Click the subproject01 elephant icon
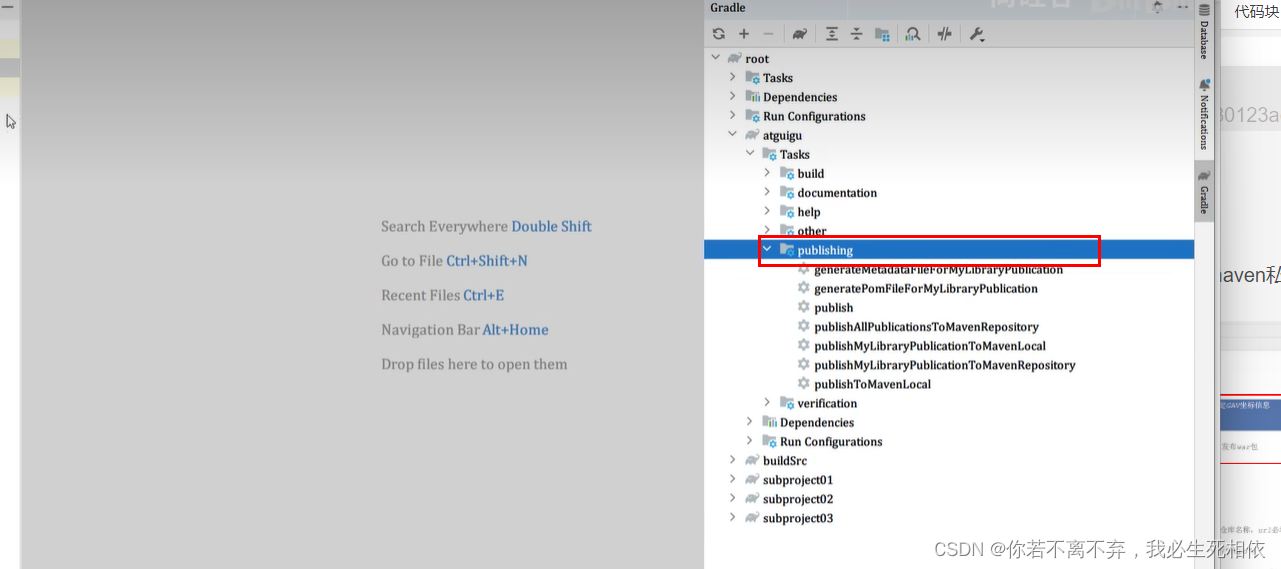Screen dimensions: 1281x569 pos(752,479)
